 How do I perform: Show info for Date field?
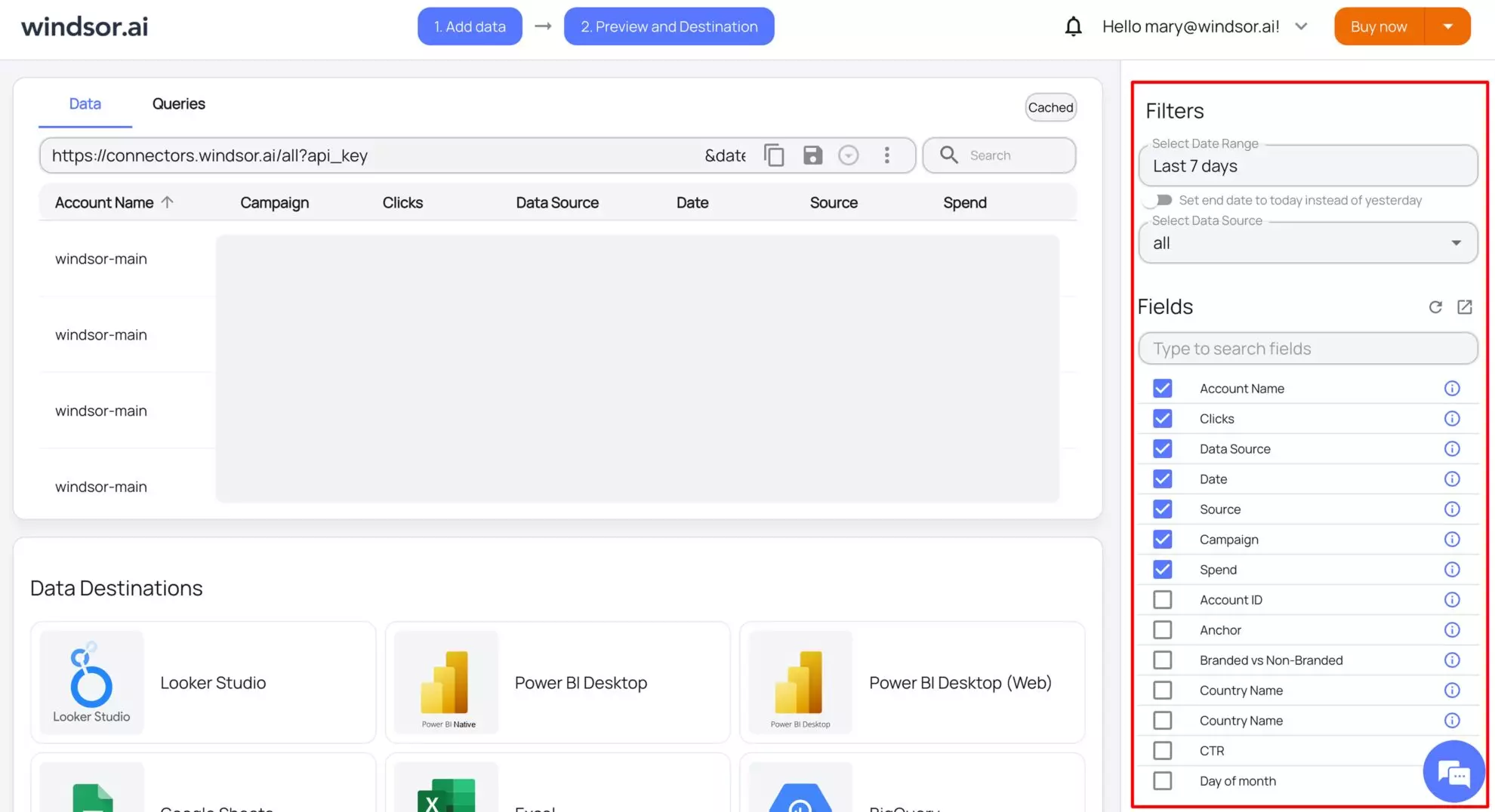(1452, 479)
